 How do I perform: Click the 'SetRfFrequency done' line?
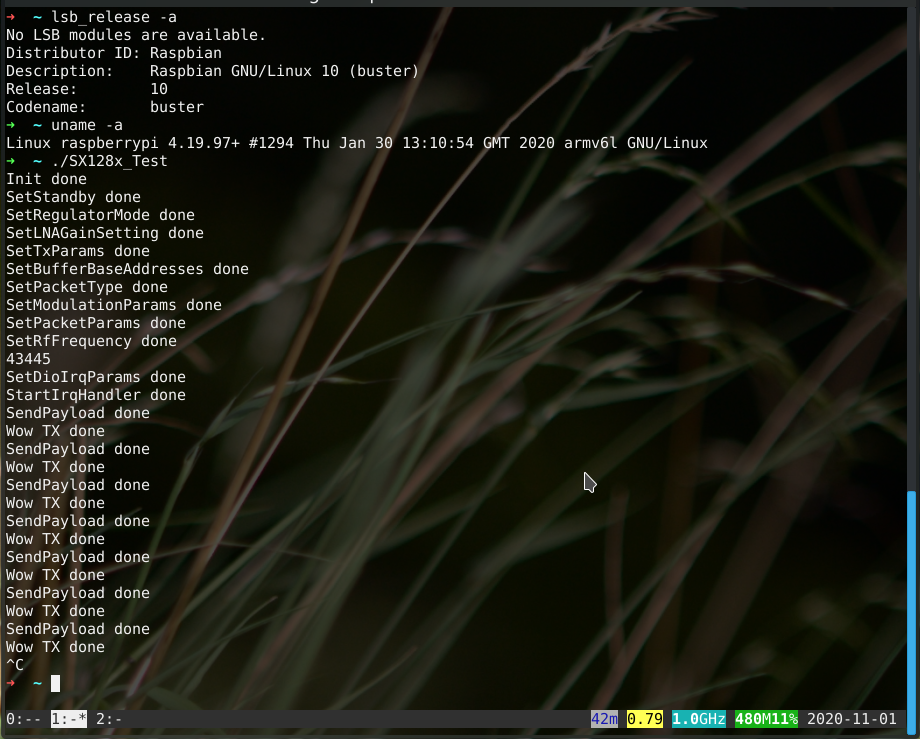point(92,341)
